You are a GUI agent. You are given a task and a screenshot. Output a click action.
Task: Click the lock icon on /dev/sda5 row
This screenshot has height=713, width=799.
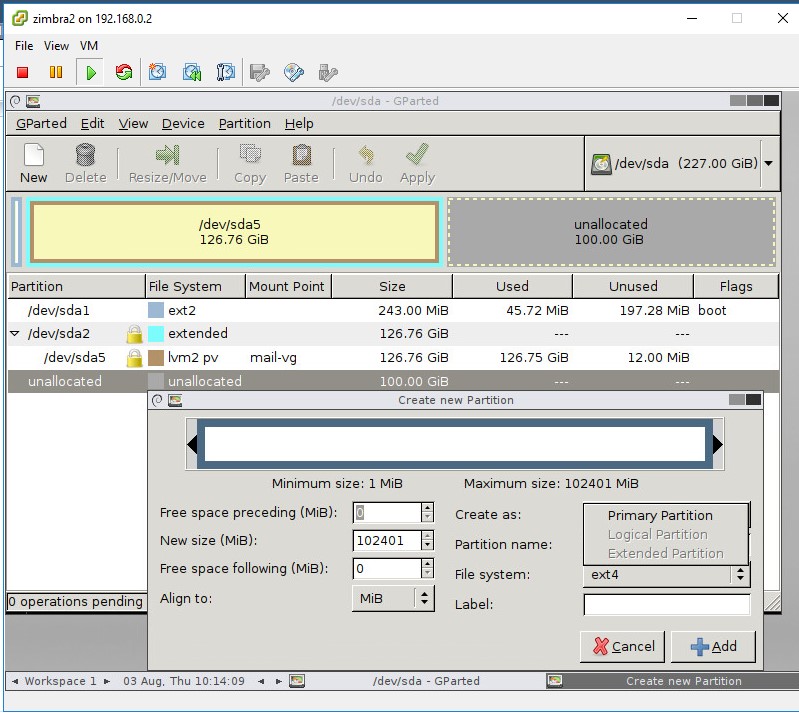135,358
